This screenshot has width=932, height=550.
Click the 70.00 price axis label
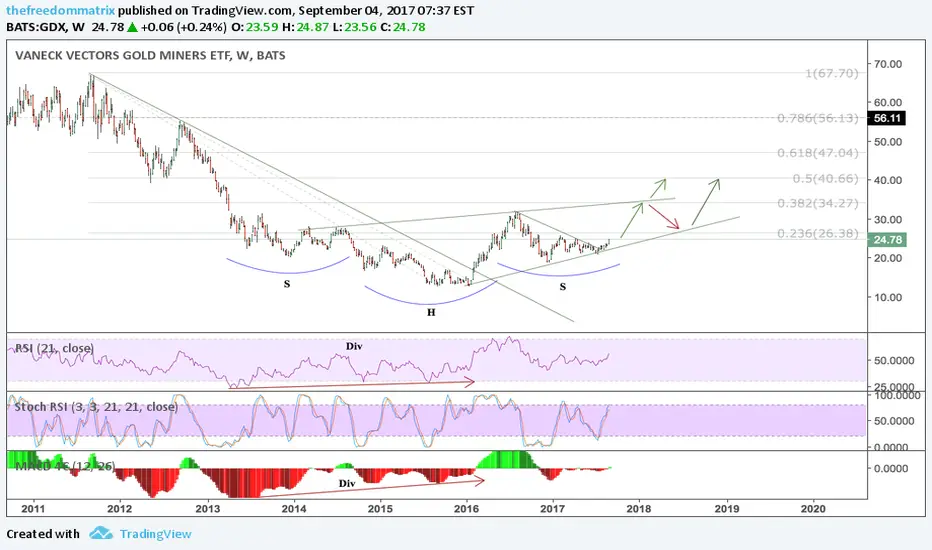click(887, 64)
